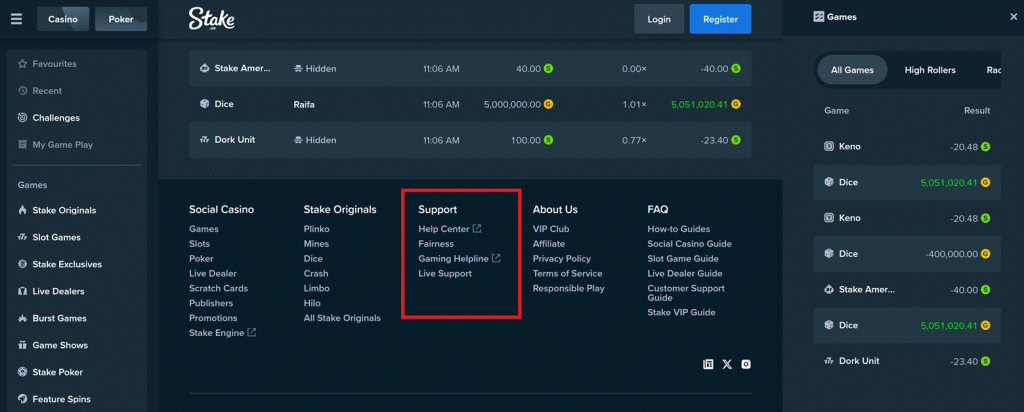Open the Fairness link
Screen dimensions: 1024x412
pyautogui.click(x=436, y=244)
